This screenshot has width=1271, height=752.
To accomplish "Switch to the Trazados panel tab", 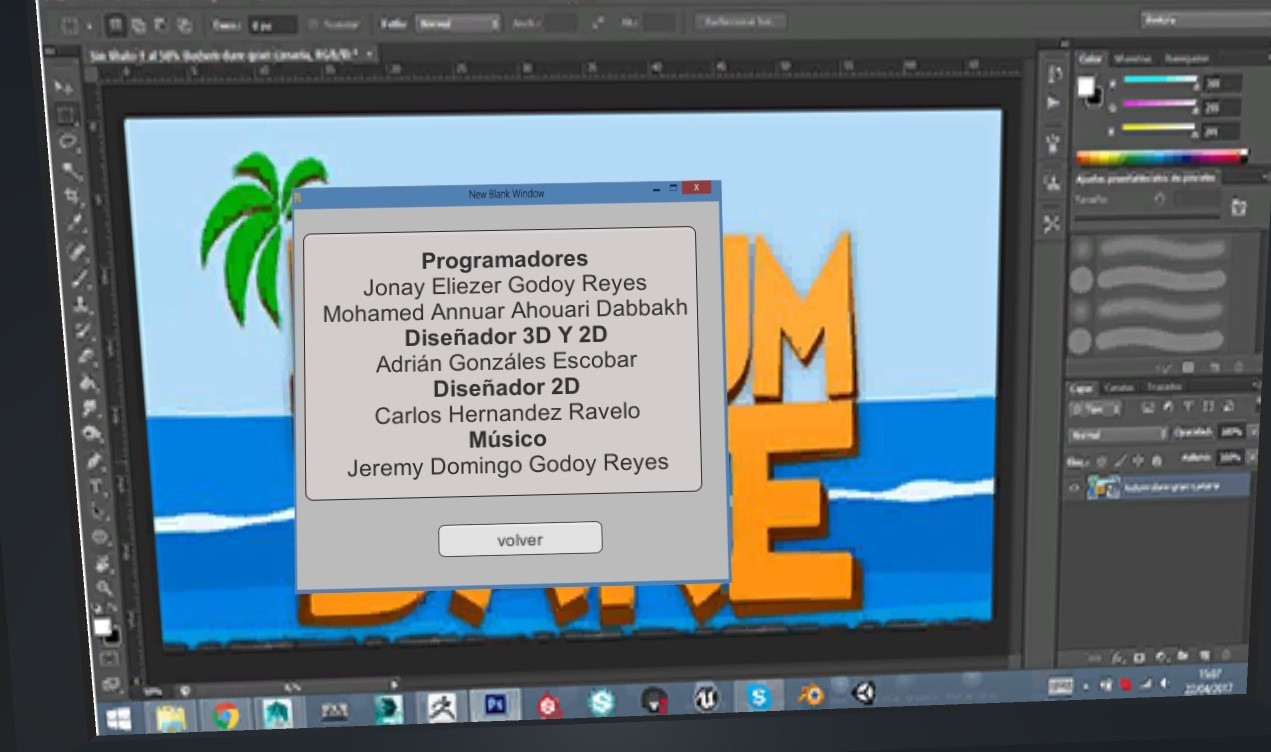I will point(1164,386).
